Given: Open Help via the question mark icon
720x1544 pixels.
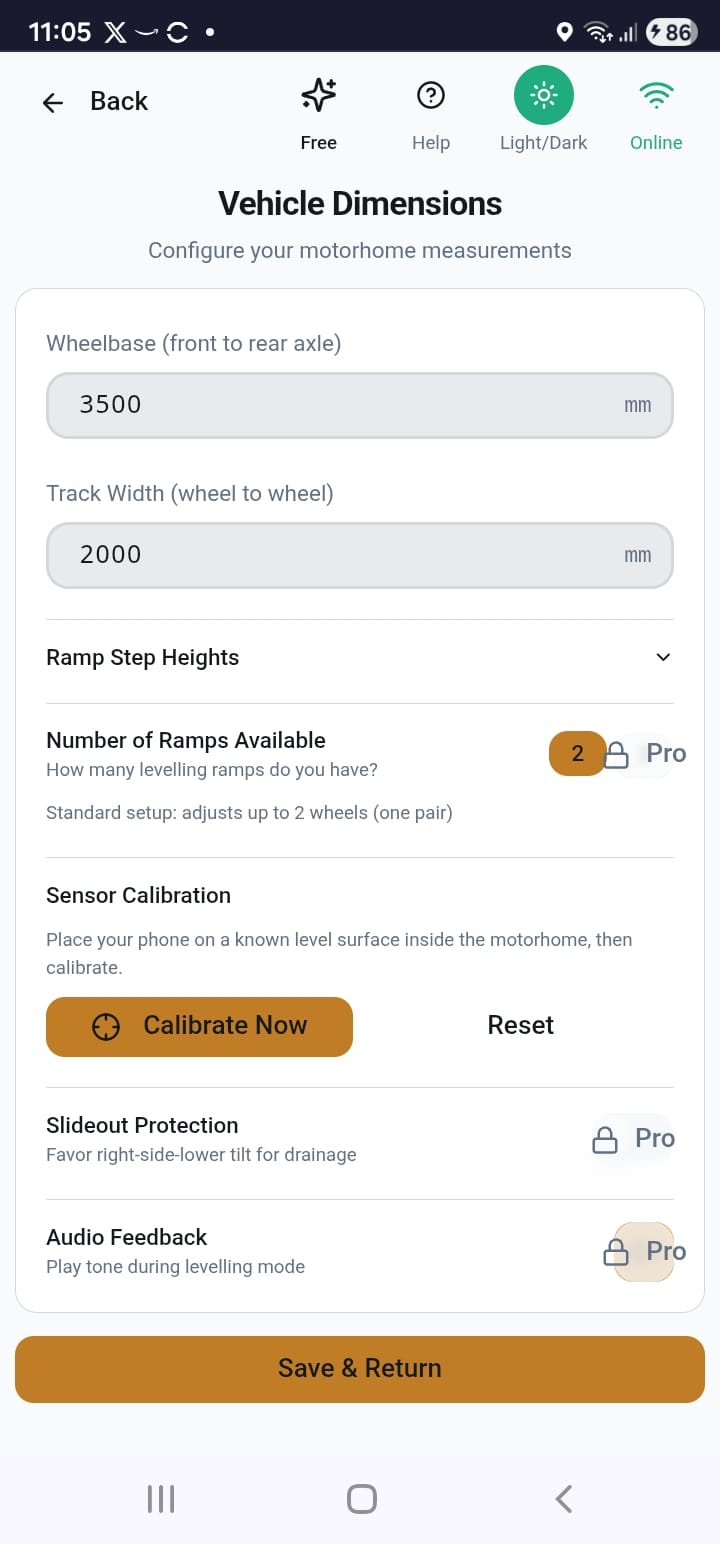Looking at the screenshot, I should (430, 95).
